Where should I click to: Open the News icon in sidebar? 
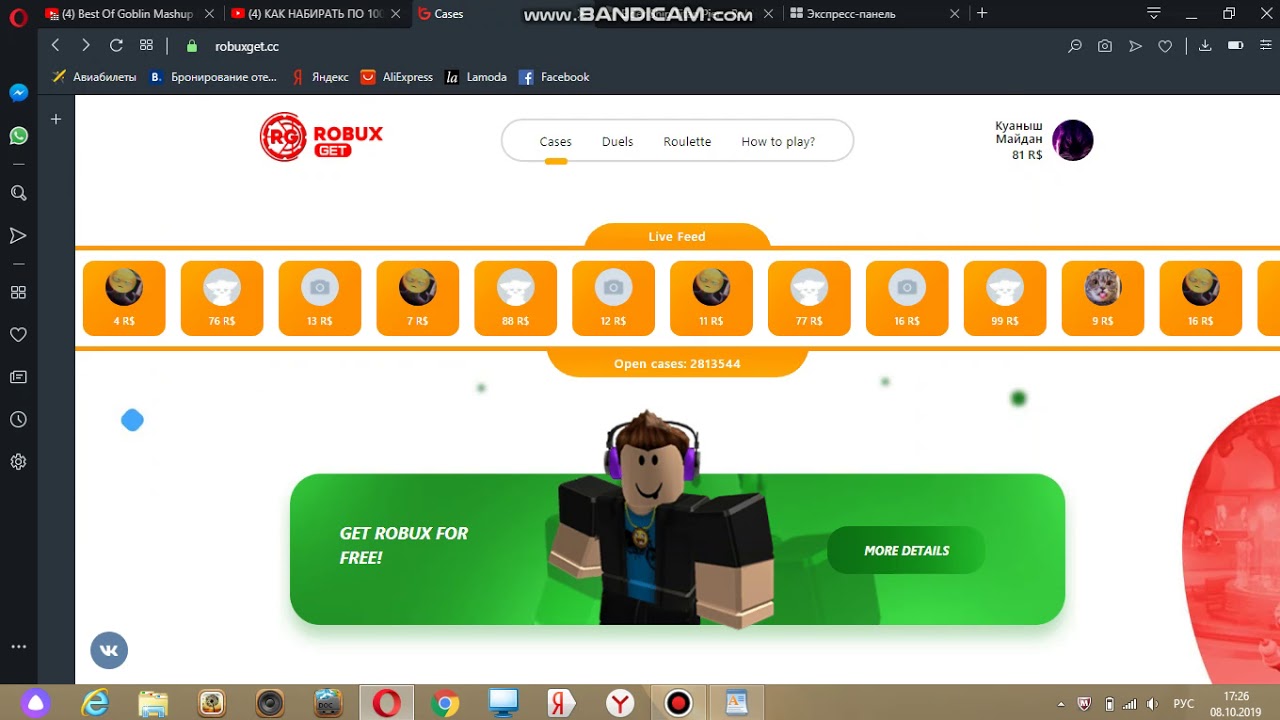pos(18,377)
